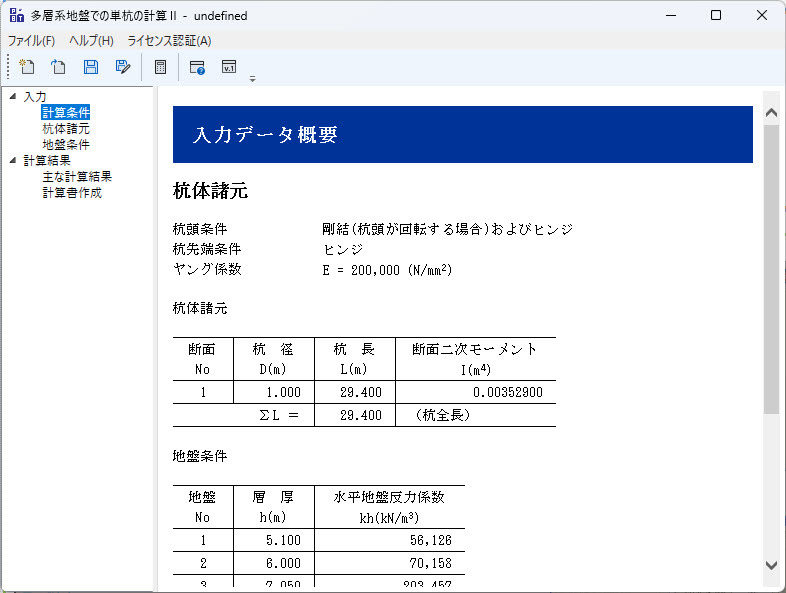Viewport: 786px width, 593px height.
Task: Click the application icon in title bar
Action: 16,16
